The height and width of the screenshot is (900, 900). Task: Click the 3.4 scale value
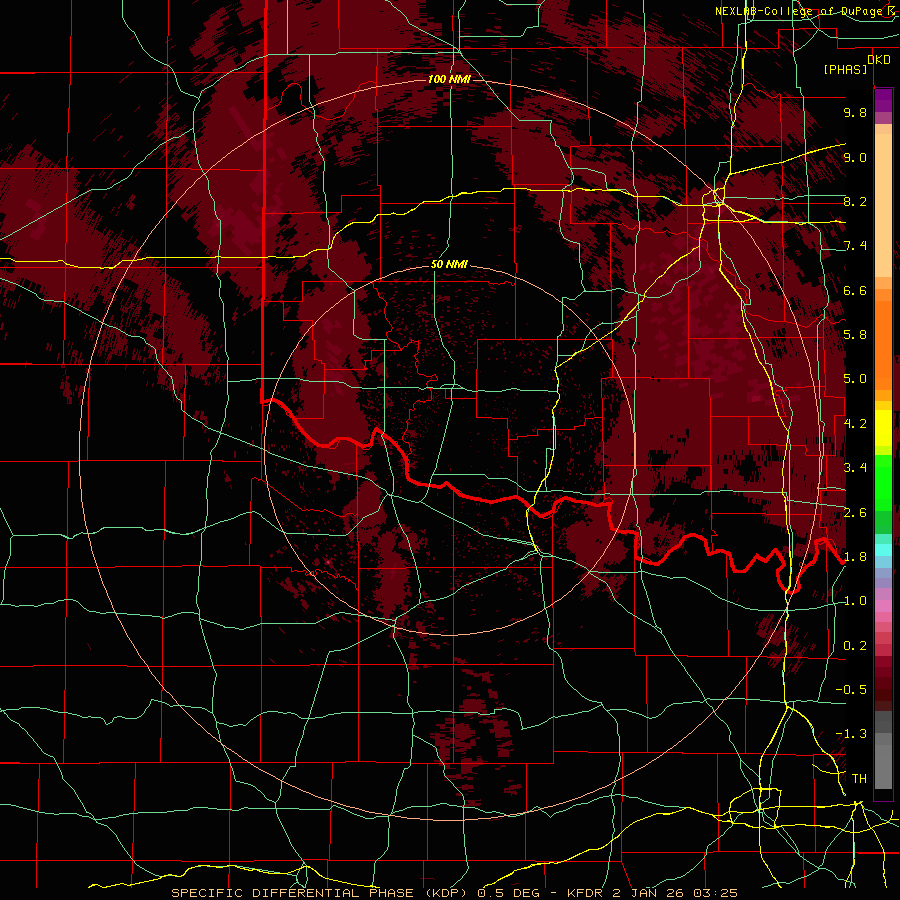tap(855, 468)
